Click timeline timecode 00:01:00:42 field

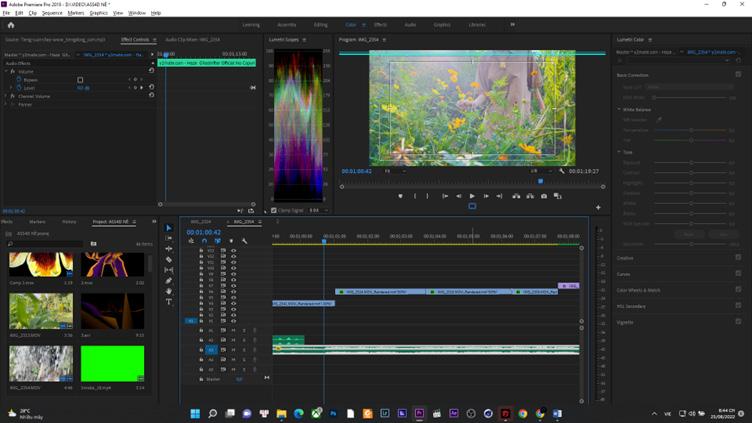point(203,232)
